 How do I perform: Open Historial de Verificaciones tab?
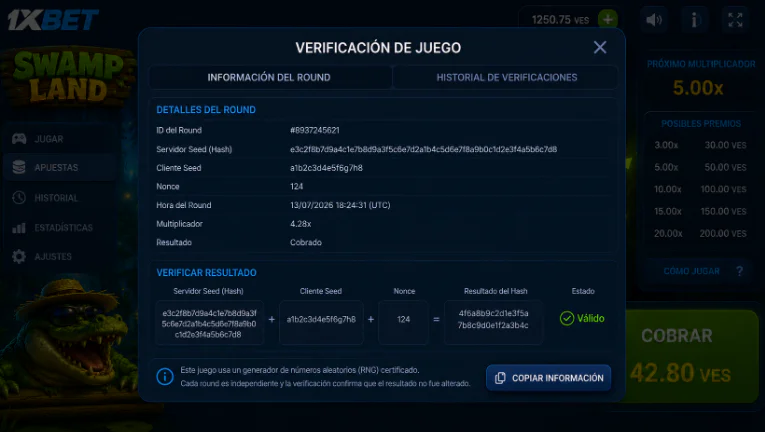pos(506,77)
